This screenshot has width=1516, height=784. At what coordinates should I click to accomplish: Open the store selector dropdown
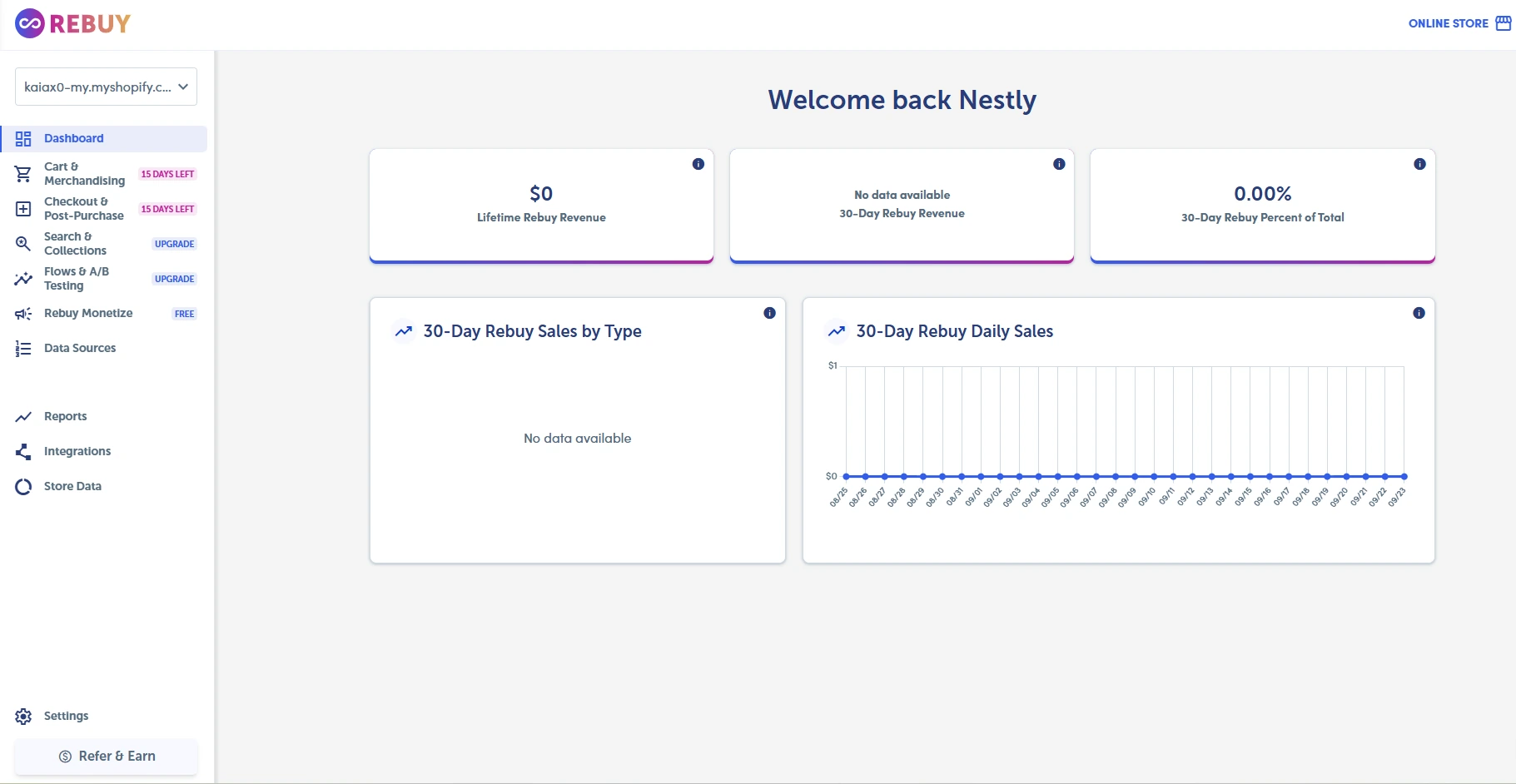pyautogui.click(x=106, y=87)
